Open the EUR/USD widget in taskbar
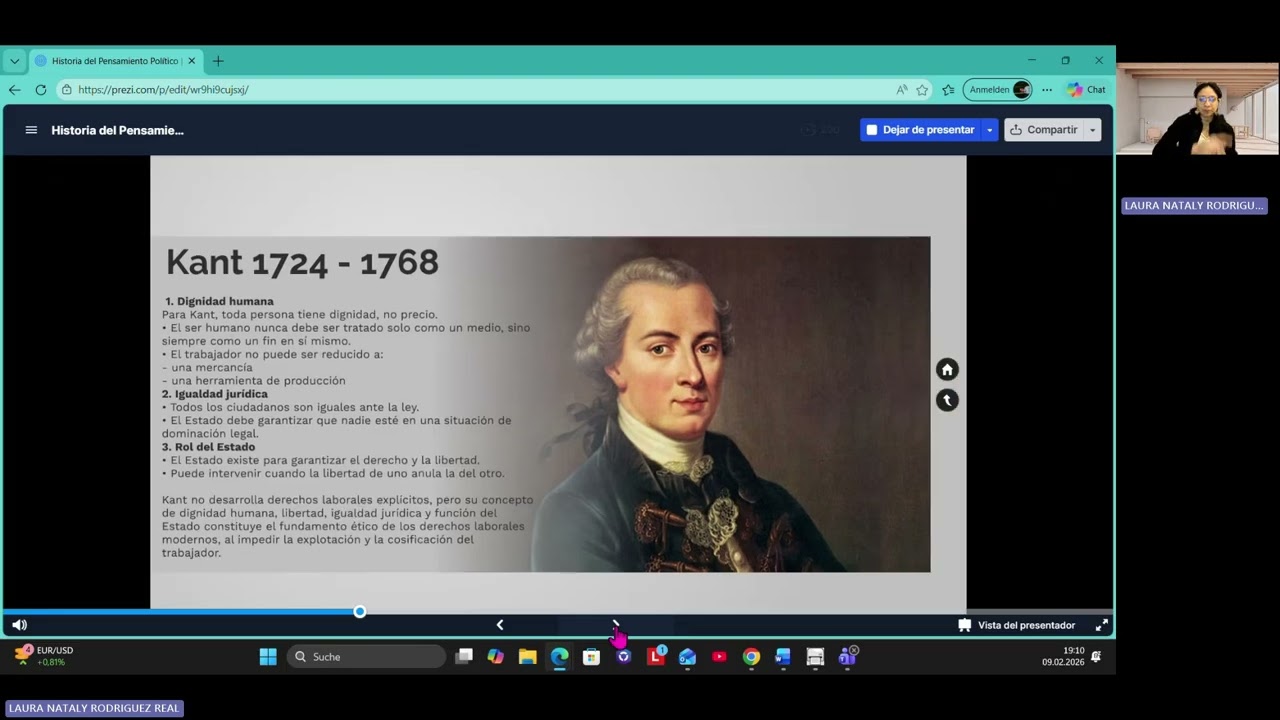The width and height of the screenshot is (1280, 720). pos(44,656)
